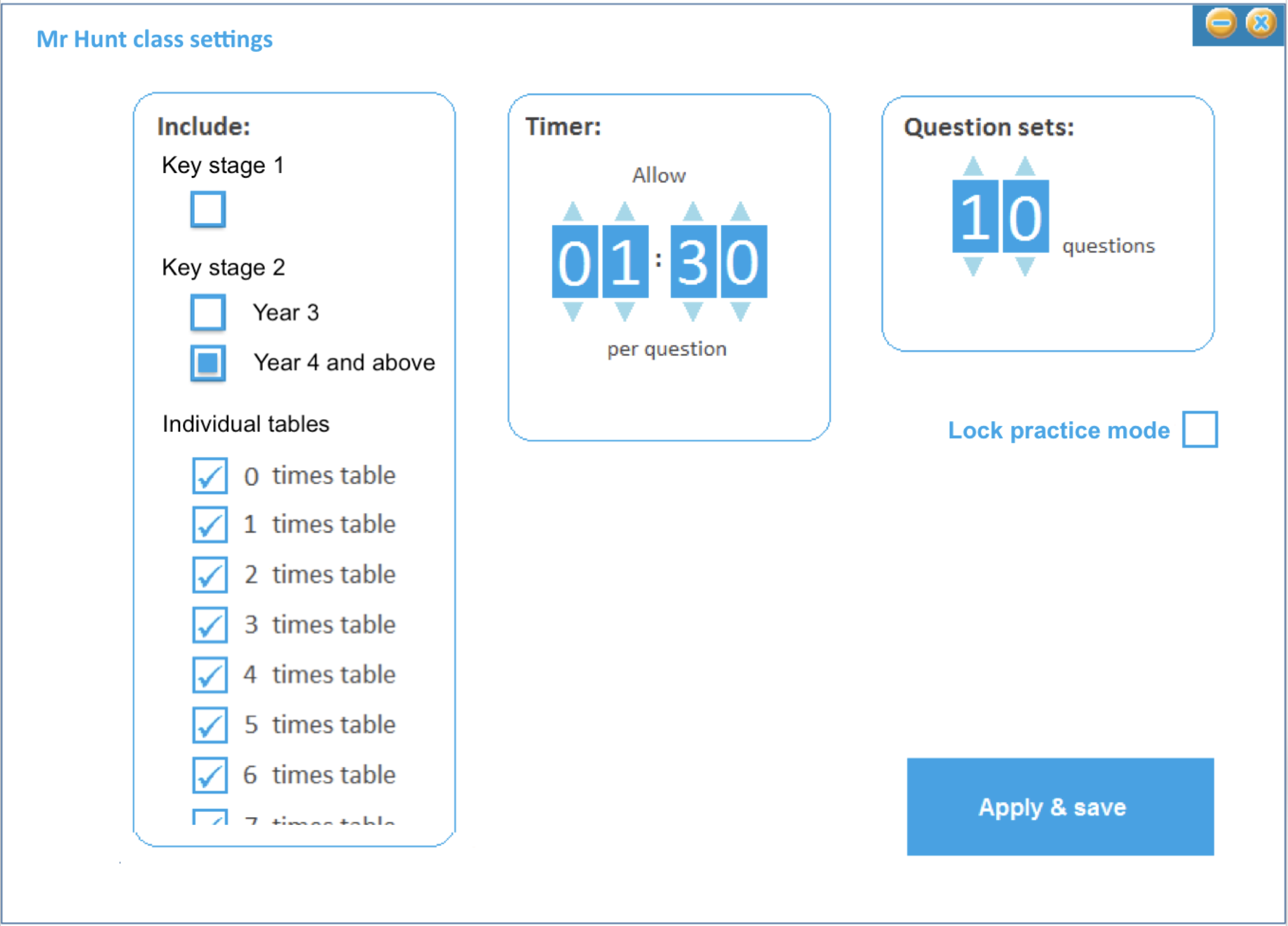Decrease question sets ones digit down arrow
1288x926 pixels.
1025,266
